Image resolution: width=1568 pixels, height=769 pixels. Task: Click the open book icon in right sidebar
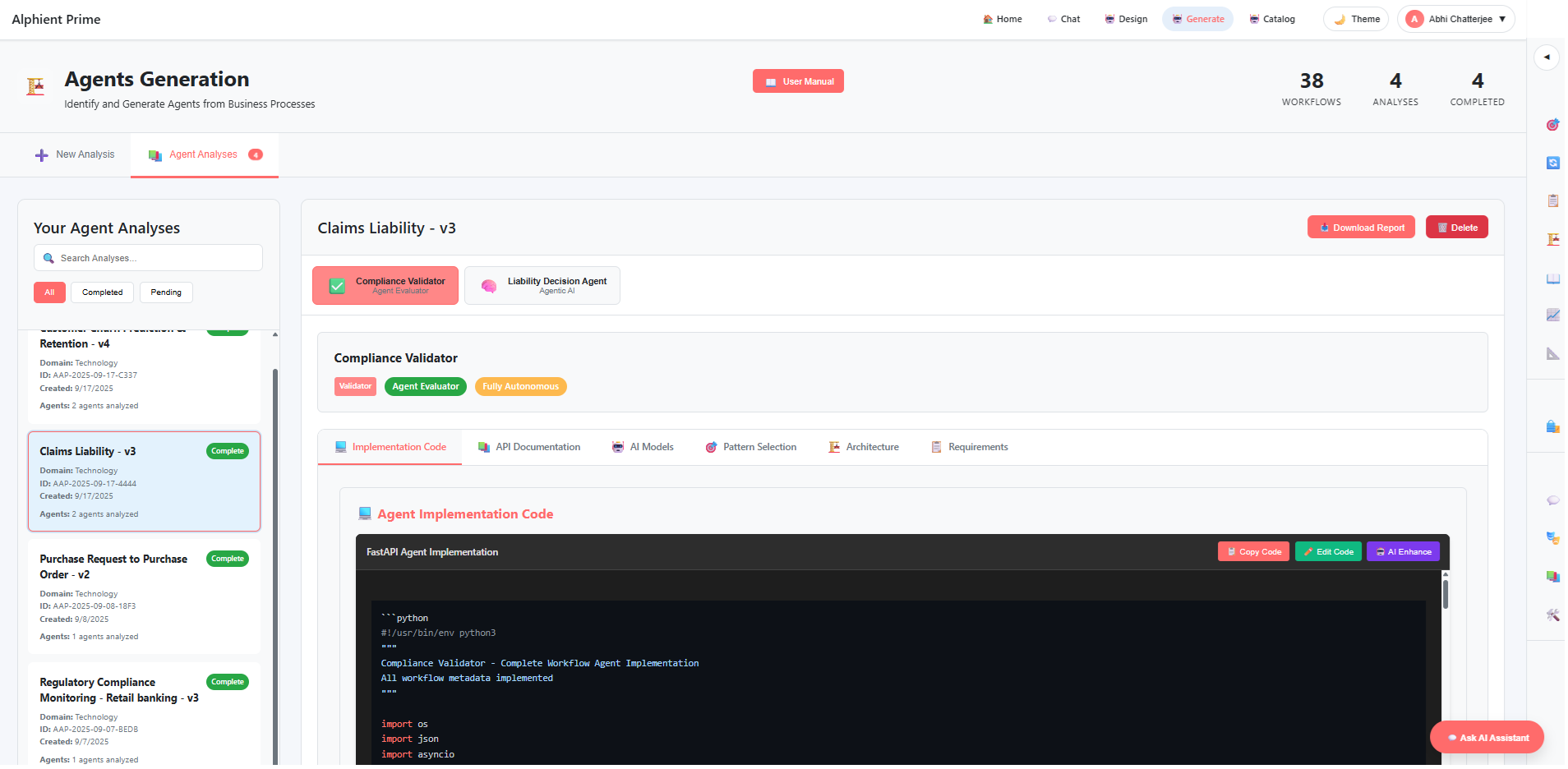point(1552,279)
